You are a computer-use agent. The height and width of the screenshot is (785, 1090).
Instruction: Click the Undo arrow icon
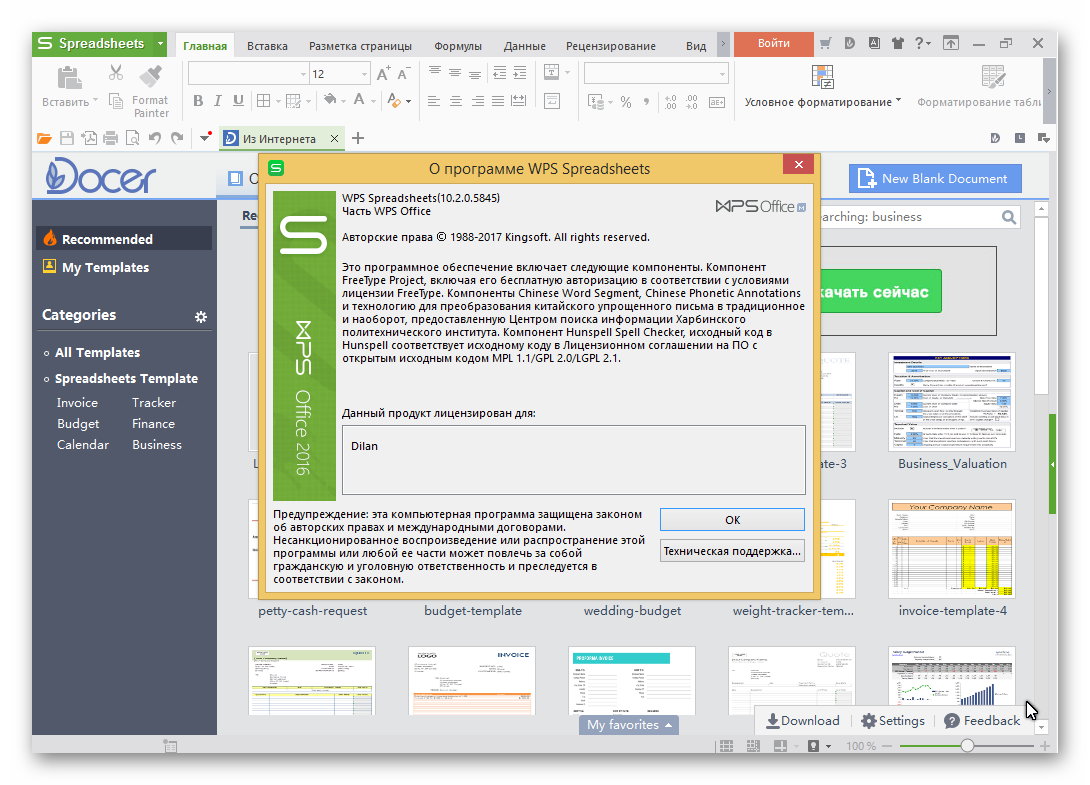pos(155,138)
